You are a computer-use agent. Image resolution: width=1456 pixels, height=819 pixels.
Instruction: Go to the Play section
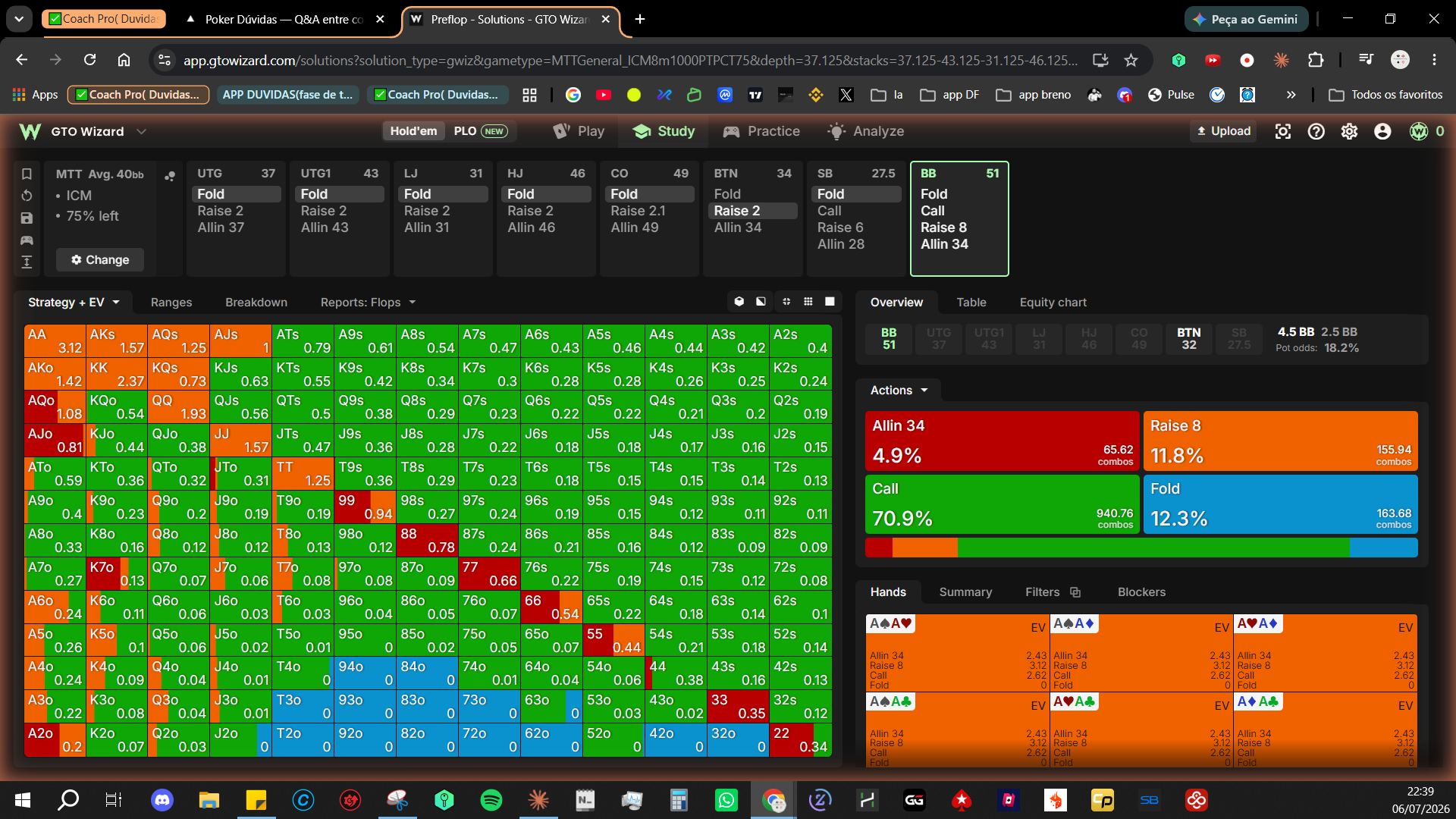579,131
